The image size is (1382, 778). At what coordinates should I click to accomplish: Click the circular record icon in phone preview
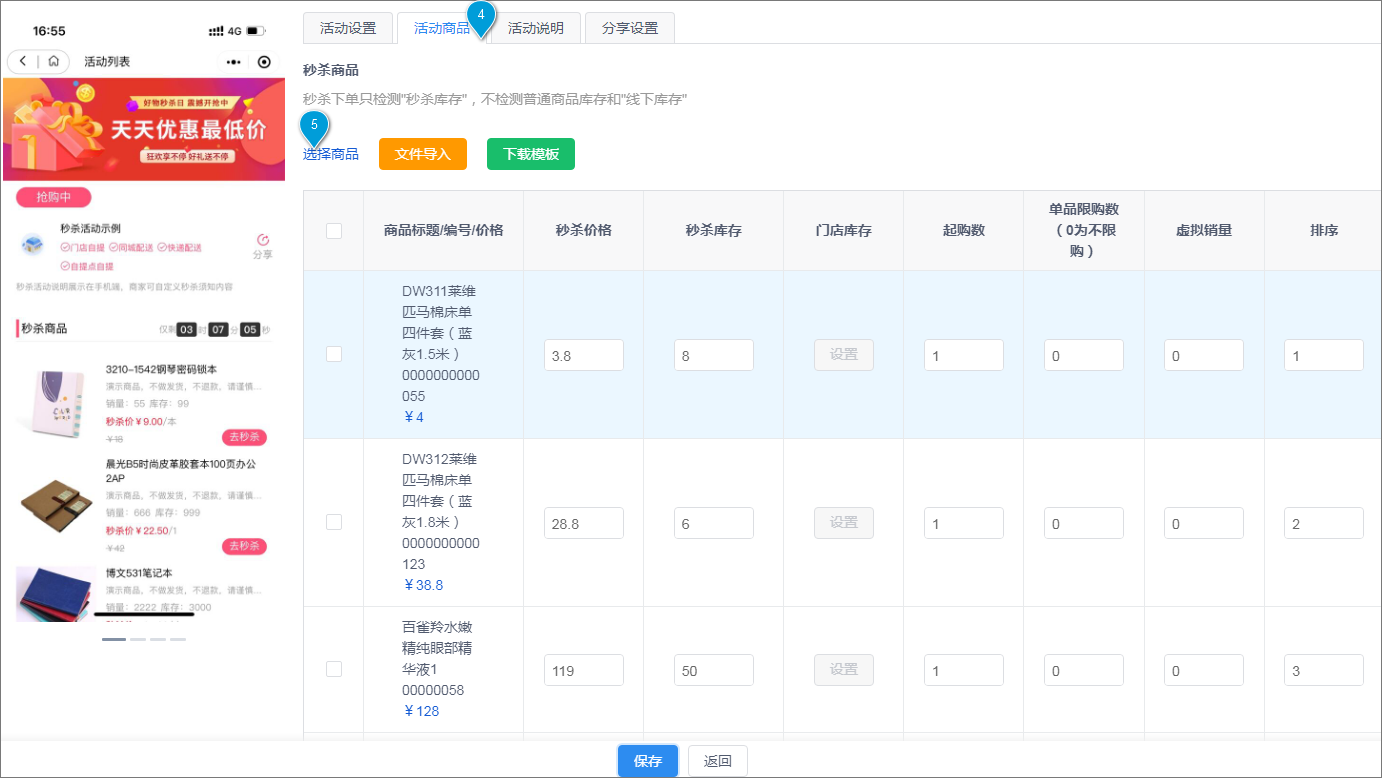tap(264, 62)
